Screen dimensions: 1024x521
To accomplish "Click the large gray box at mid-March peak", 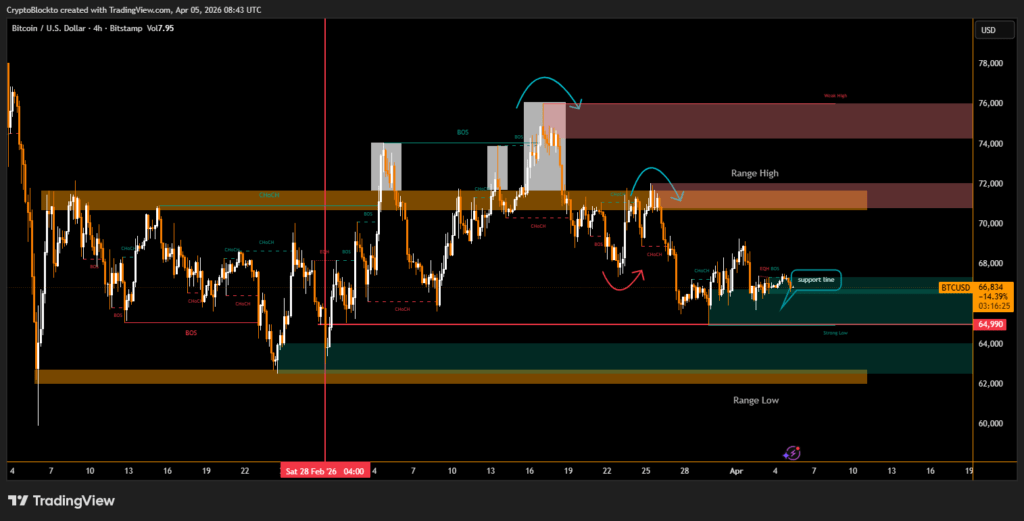I will pos(544,146).
